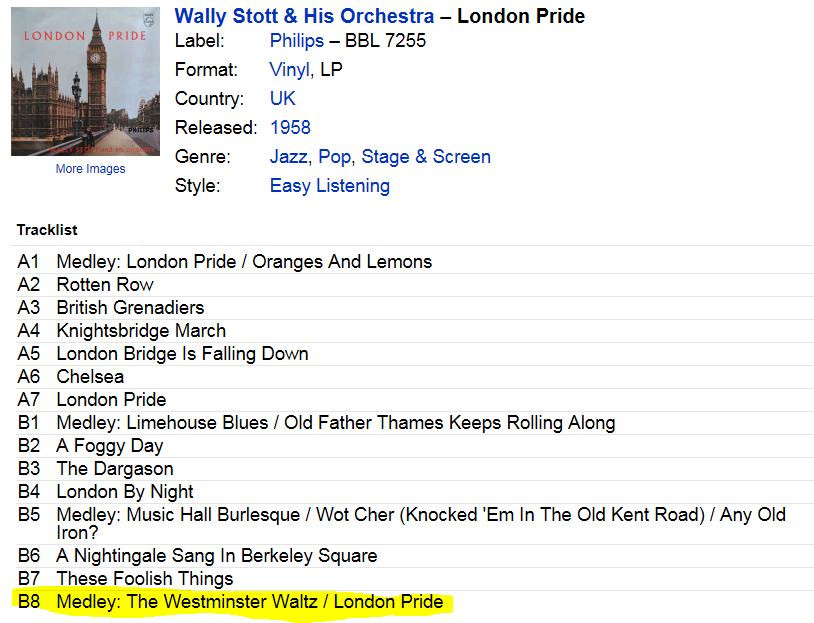Viewport: 814px width, 623px height.
Task: Select the Vinyl format link
Action: coord(290,70)
